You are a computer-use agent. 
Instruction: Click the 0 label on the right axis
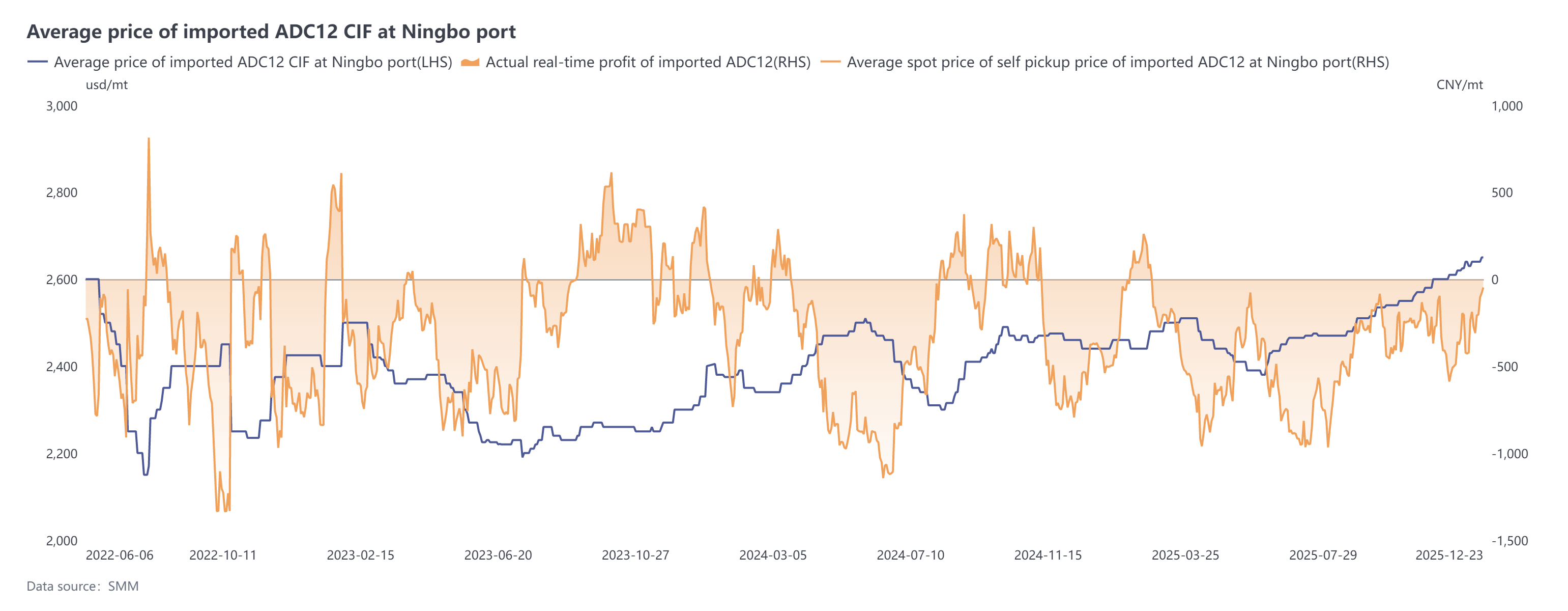click(x=1494, y=280)
